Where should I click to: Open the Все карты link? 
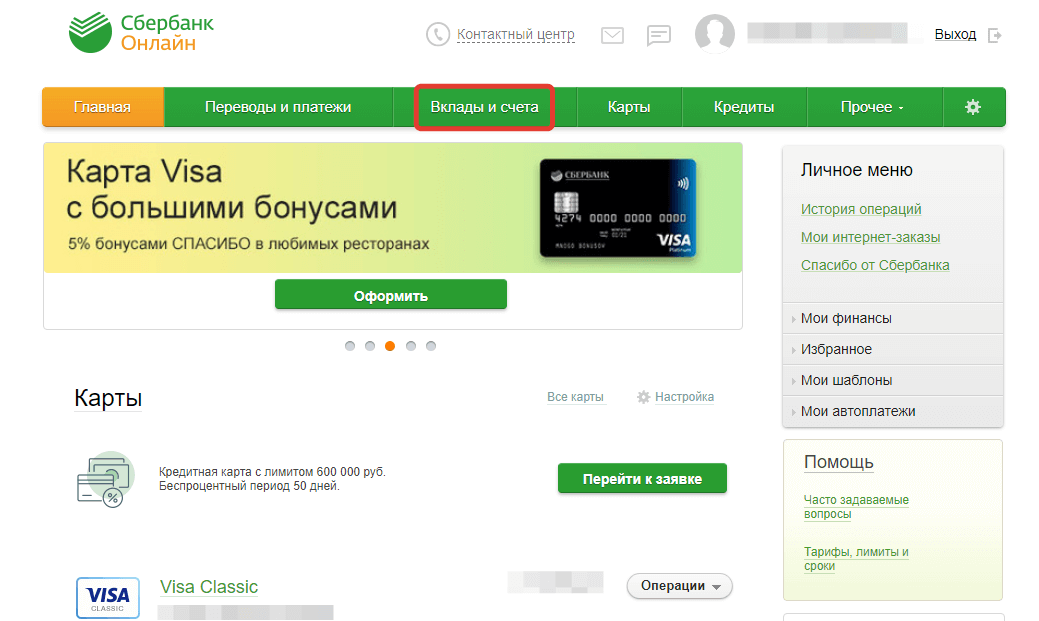point(575,397)
